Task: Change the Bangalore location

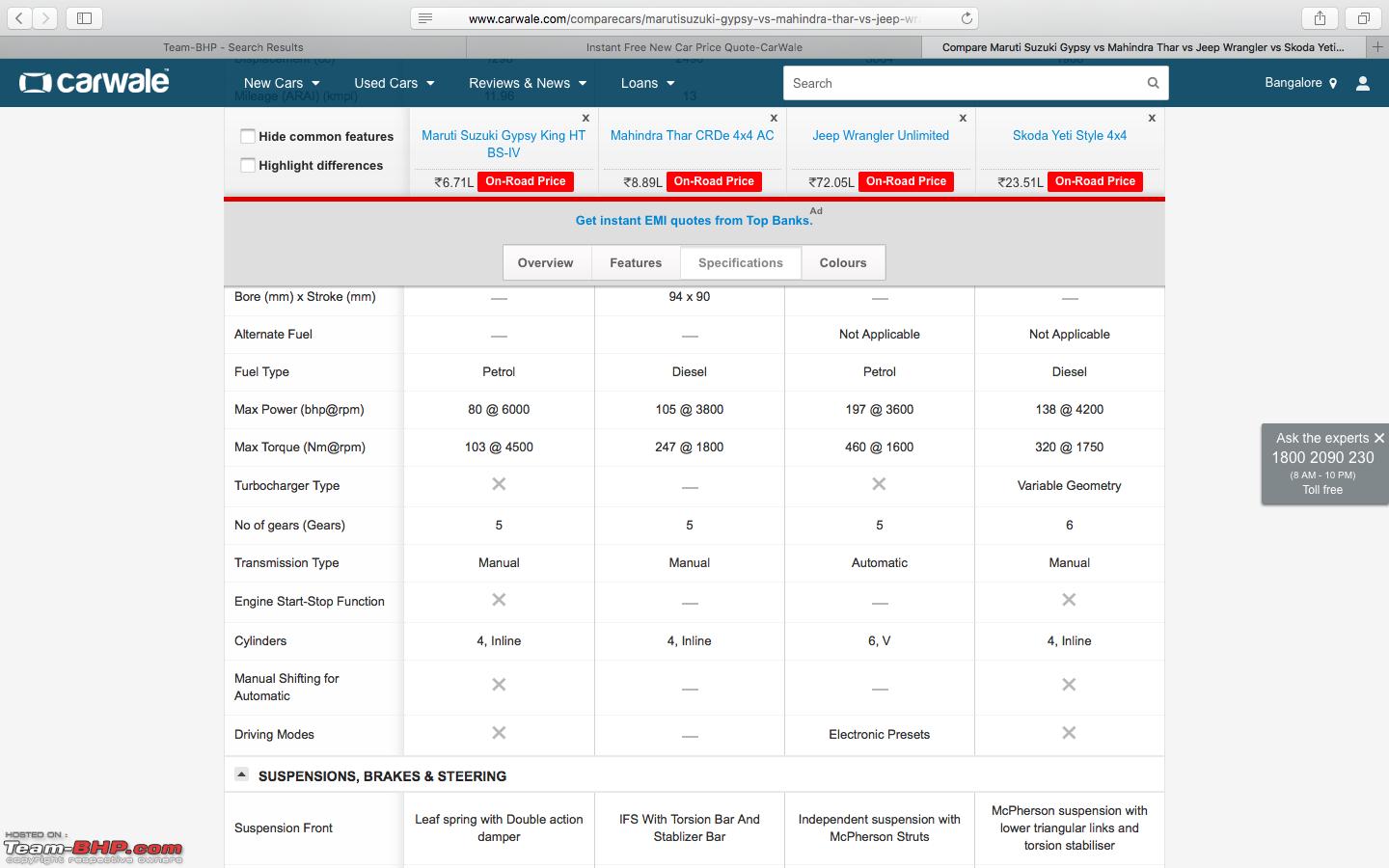Action: (x=1300, y=83)
